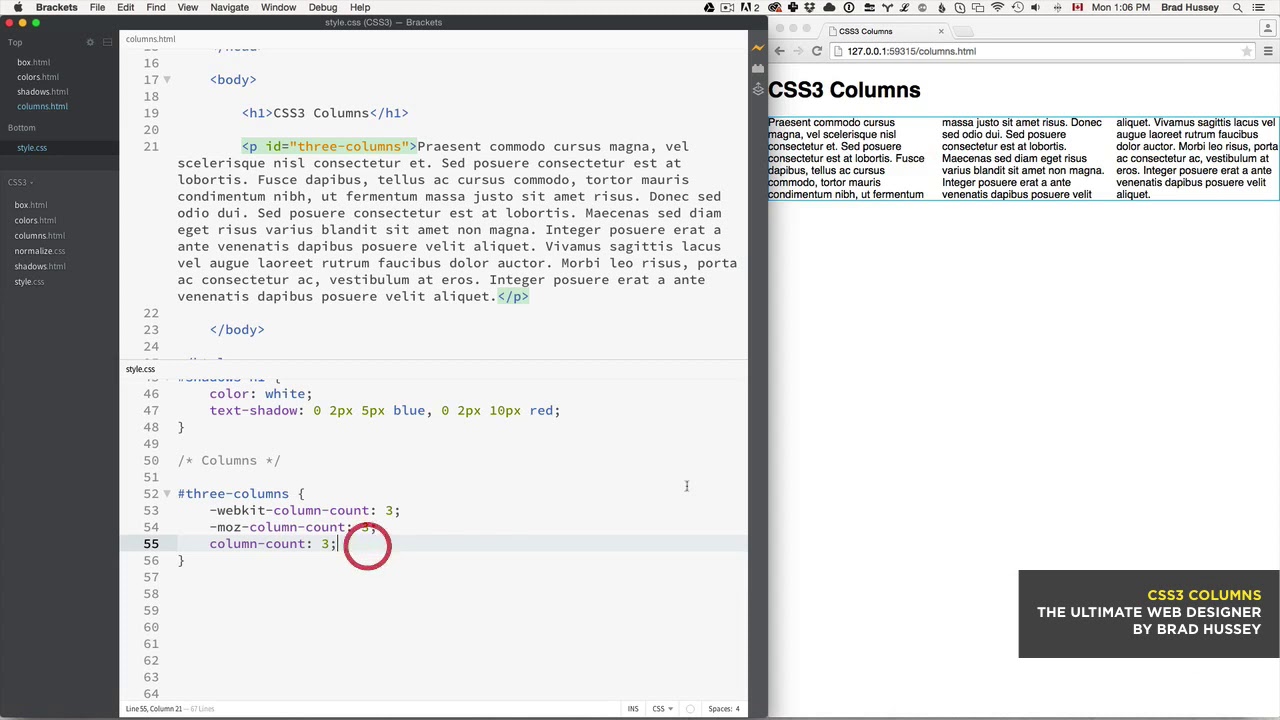The image size is (1280, 720).
Task: Expand the CSS3 project dropdown
Action: tap(21, 182)
